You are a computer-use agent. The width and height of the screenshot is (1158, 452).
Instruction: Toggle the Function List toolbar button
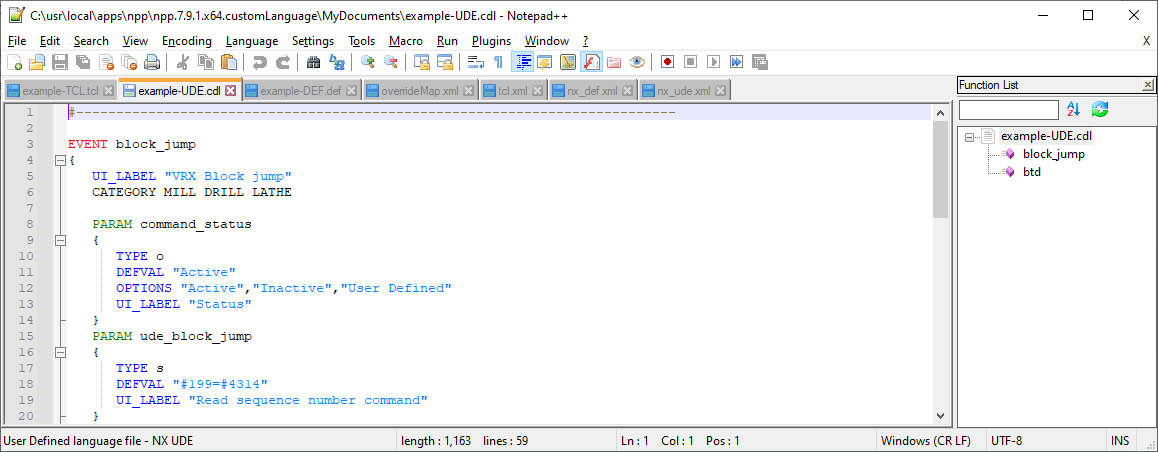point(591,62)
